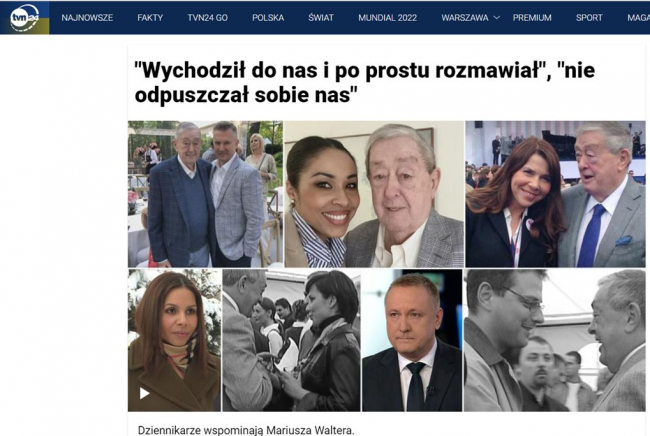Click the TVN24 logo icon

[24, 17]
